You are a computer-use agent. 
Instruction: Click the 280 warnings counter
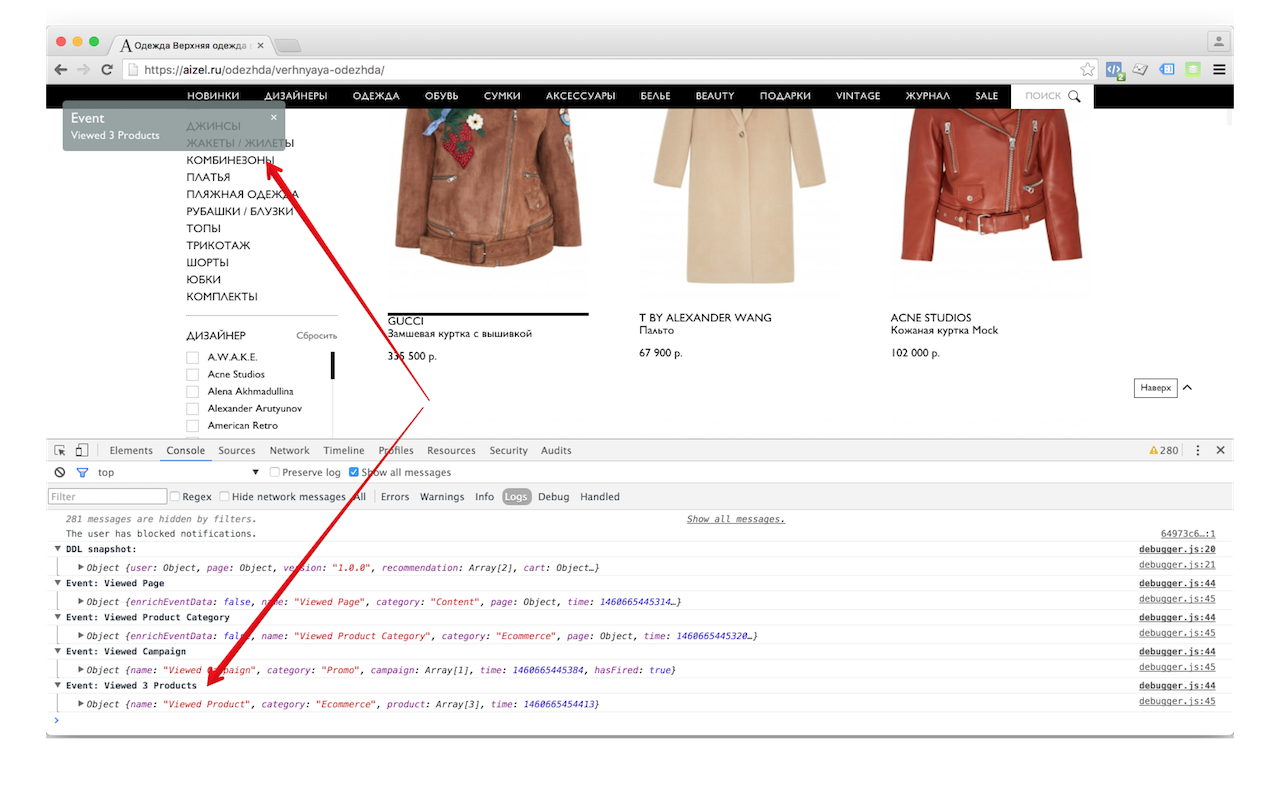[x=1164, y=451]
